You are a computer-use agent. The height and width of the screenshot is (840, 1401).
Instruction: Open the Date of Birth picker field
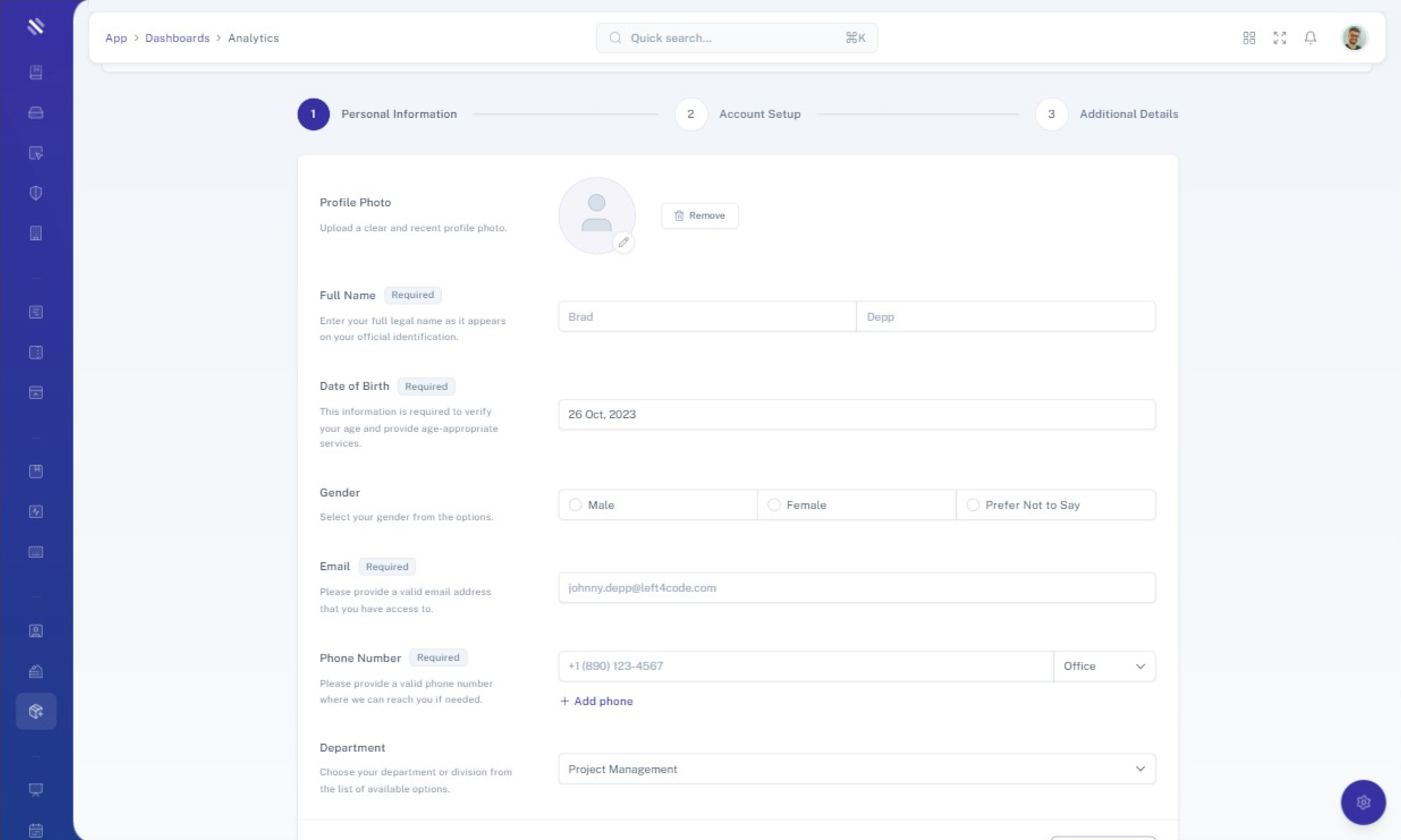tap(856, 414)
